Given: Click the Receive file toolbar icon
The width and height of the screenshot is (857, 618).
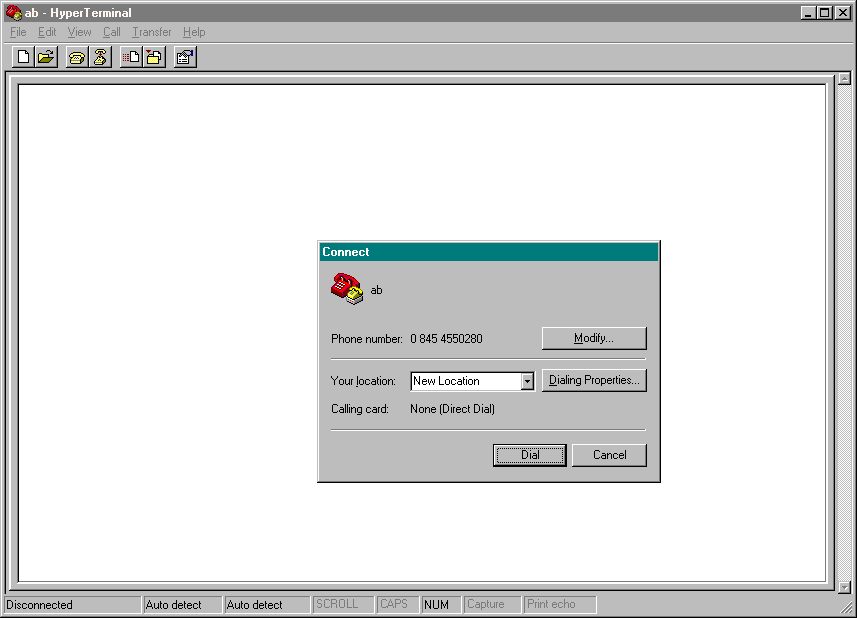Looking at the screenshot, I should (154, 57).
